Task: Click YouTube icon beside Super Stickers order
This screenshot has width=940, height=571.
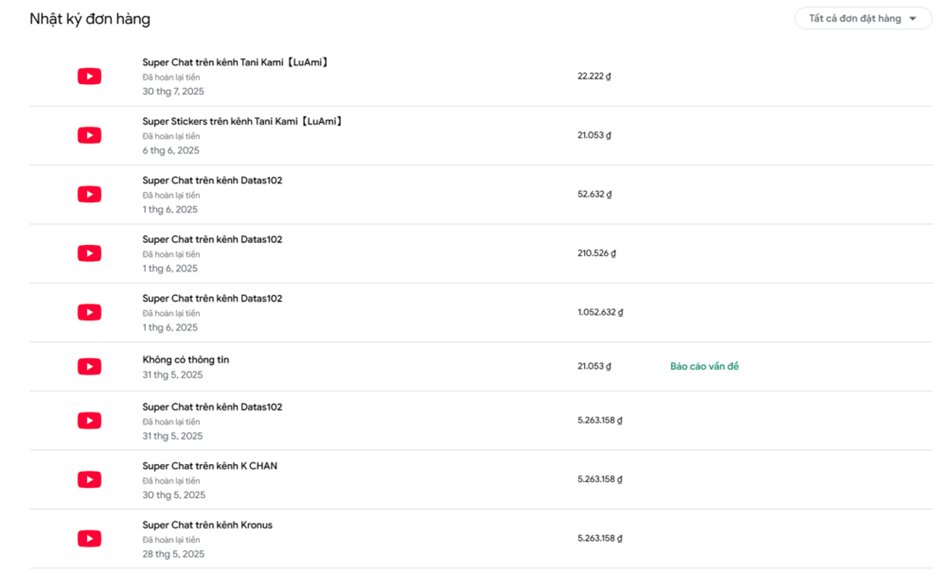Action: coord(89,135)
